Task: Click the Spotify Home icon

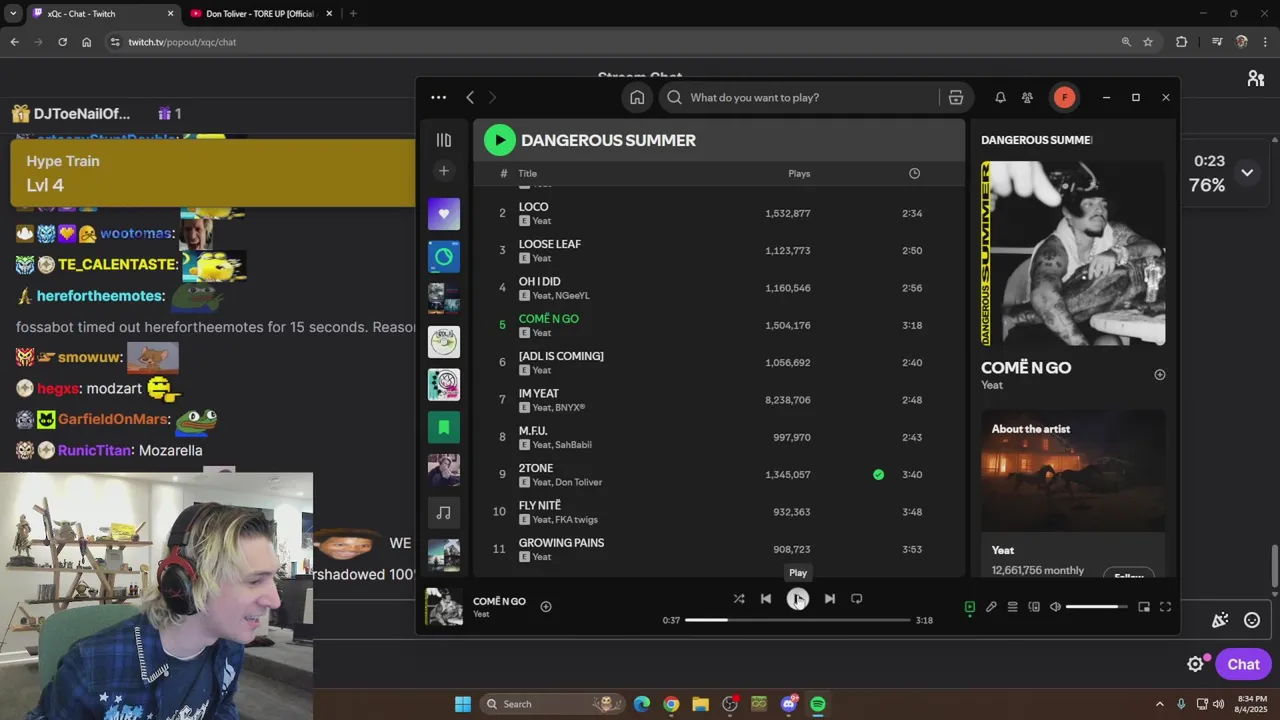Action: point(637,97)
